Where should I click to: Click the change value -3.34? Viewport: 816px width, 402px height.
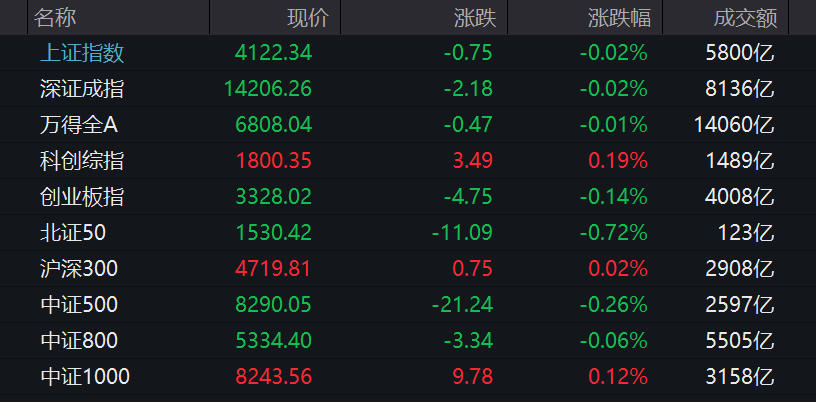tap(468, 341)
